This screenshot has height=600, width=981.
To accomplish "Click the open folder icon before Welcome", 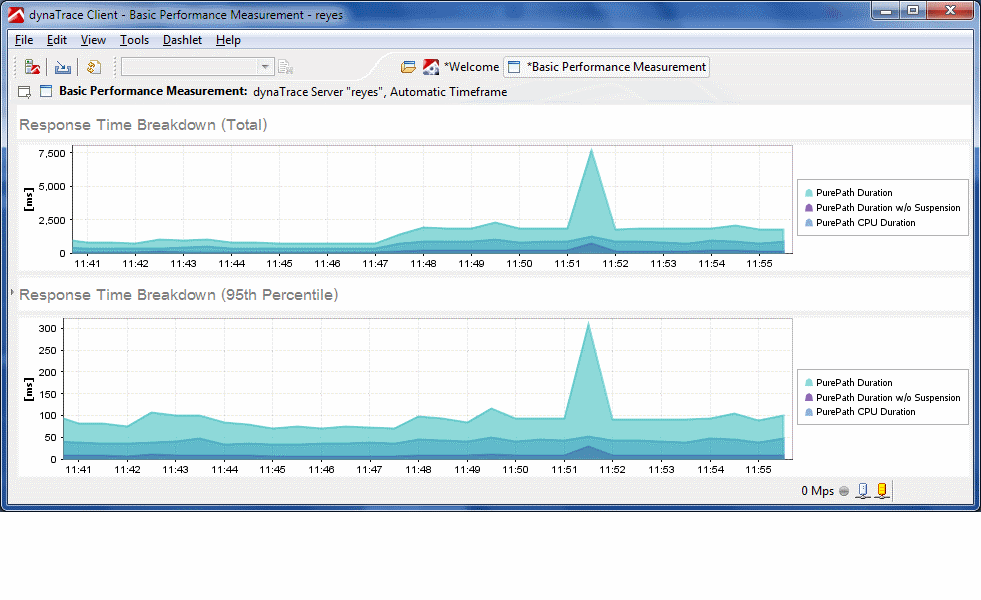I will click(408, 67).
